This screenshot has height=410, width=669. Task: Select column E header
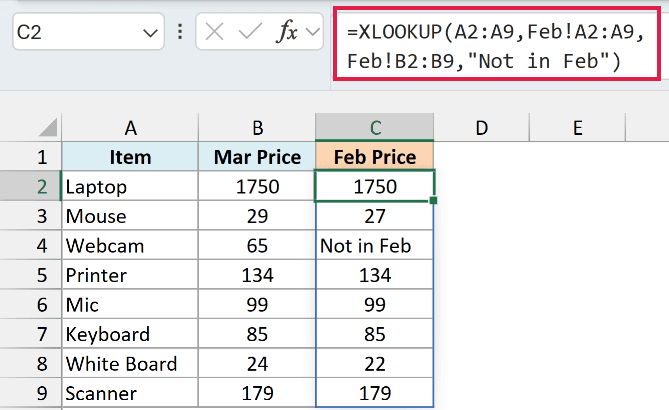pyautogui.click(x=577, y=128)
